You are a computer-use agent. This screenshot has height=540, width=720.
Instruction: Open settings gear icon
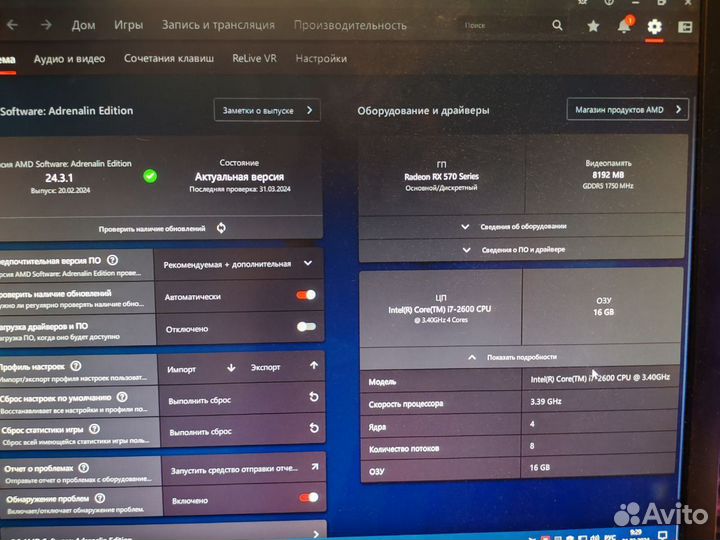point(654,27)
